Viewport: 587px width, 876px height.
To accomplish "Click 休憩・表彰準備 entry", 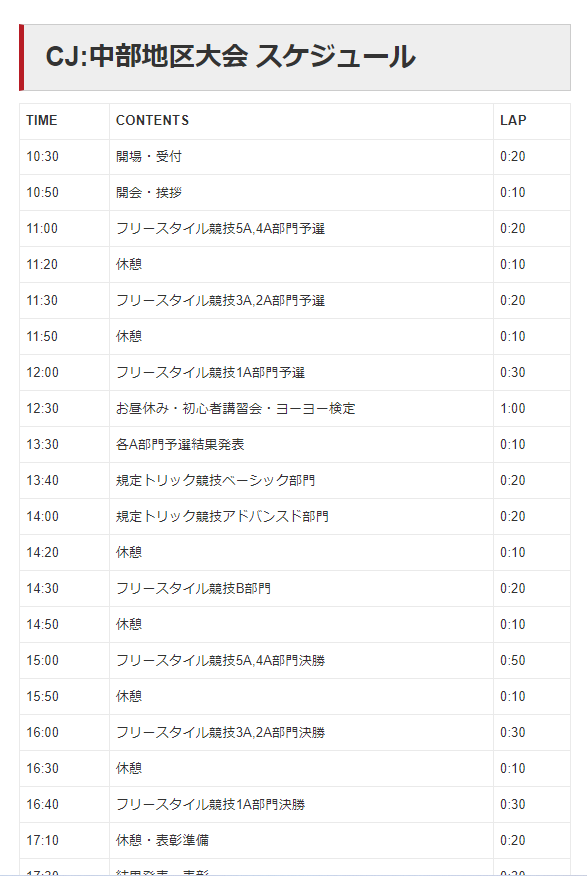I will point(162,841).
